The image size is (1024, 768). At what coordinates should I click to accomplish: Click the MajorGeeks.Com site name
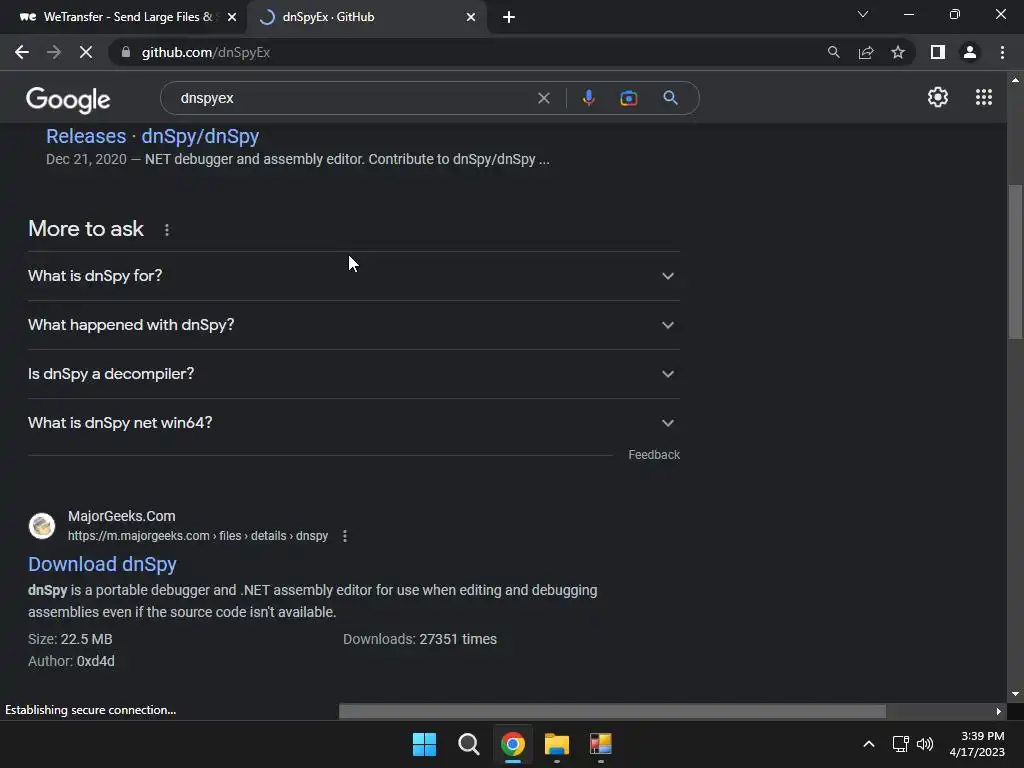point(121,516)
